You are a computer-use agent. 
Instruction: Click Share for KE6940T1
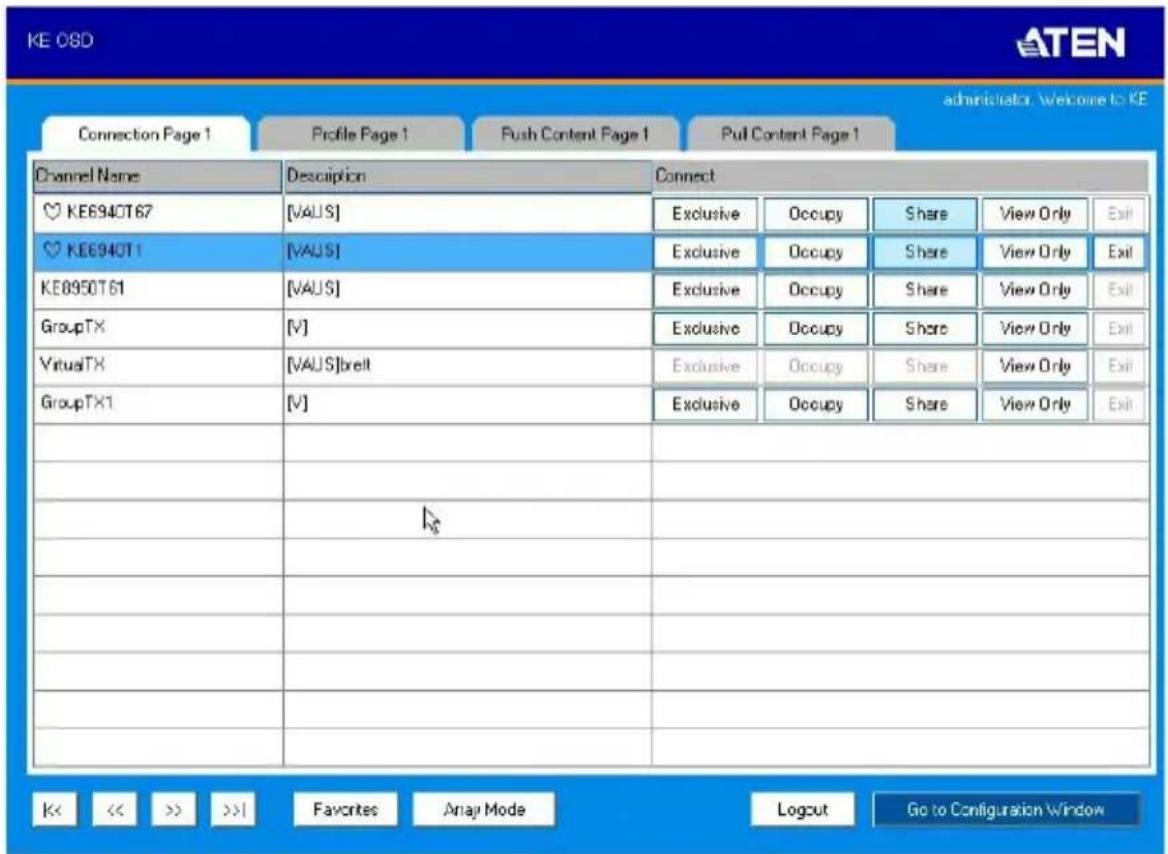[925, 252]
